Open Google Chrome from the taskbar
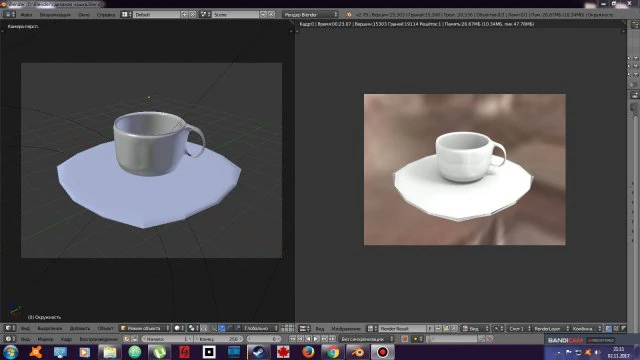The height and width of the screenshot is (360, 640). pos(333,352)
